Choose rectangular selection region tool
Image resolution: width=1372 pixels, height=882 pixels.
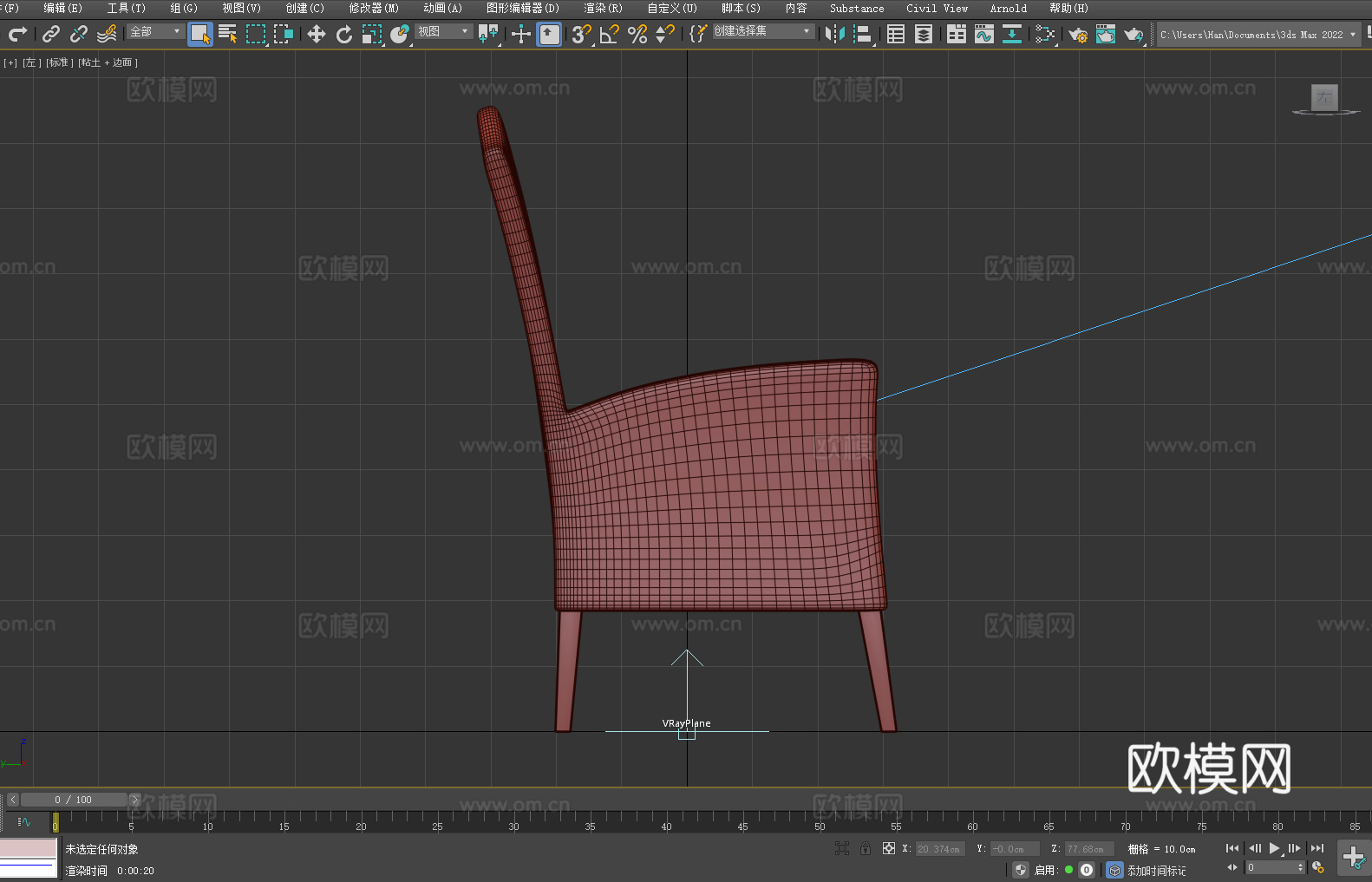pos(256,34)
